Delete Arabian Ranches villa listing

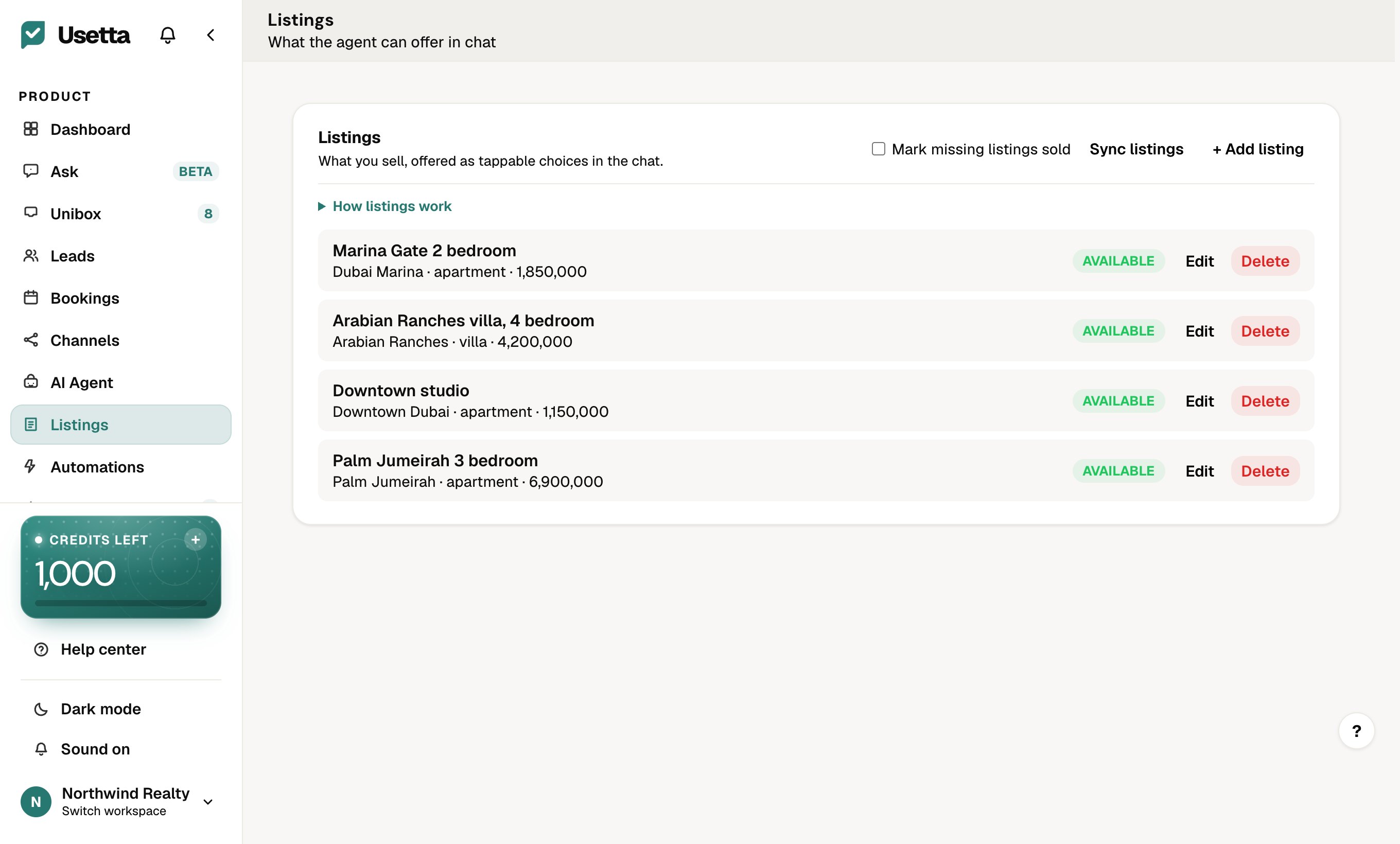click(1265, 330)
